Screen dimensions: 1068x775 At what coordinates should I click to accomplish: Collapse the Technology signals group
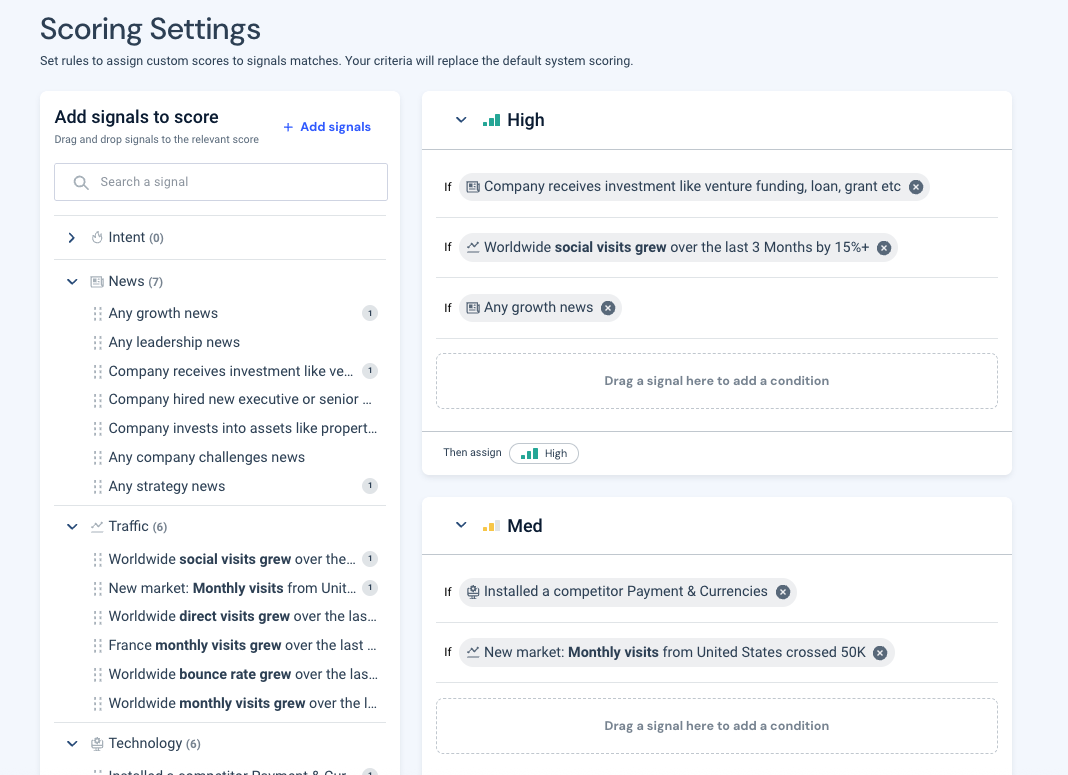click(x=72, y=744)
